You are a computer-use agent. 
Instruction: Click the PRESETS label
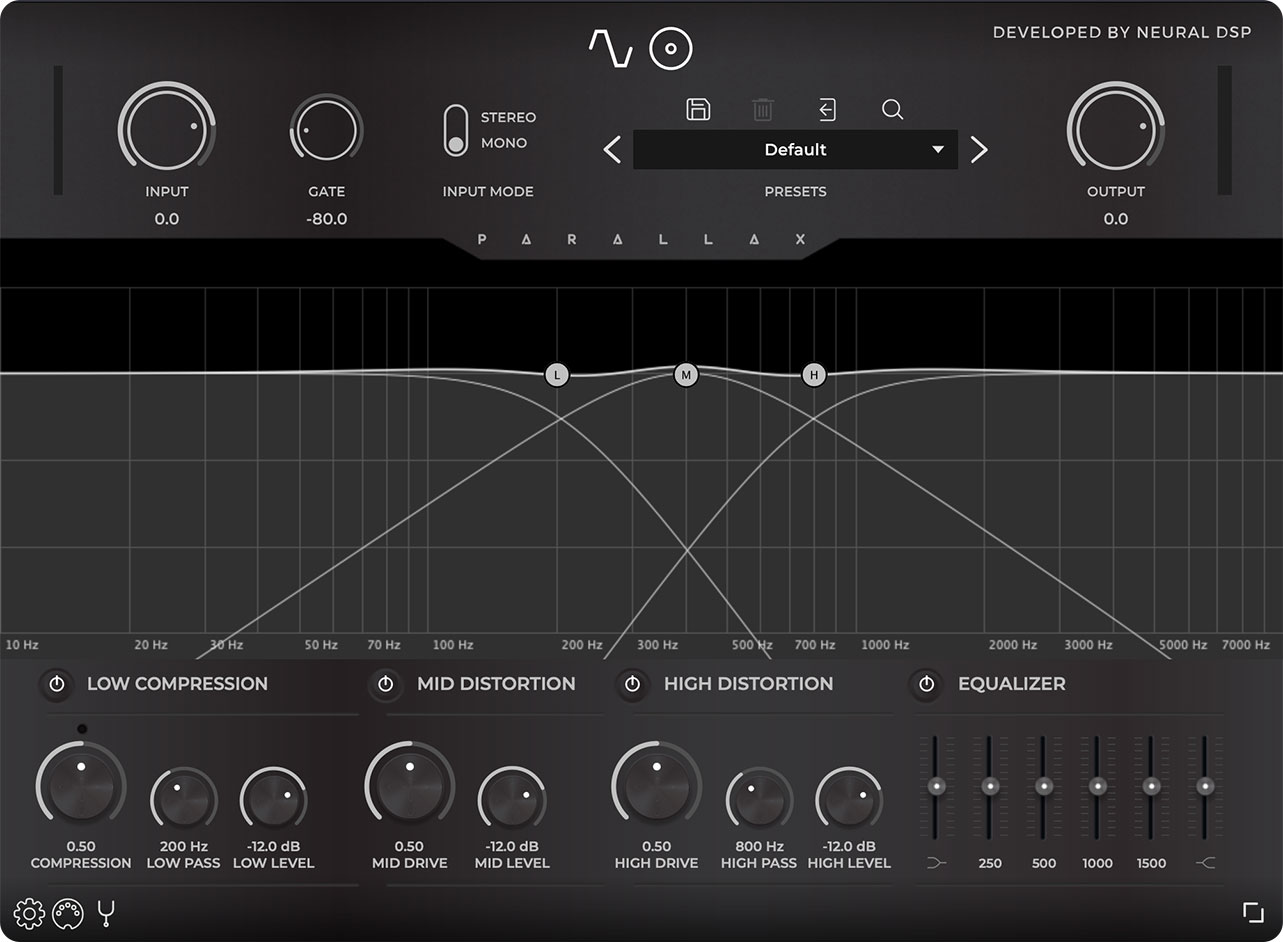tap(795, 192)
